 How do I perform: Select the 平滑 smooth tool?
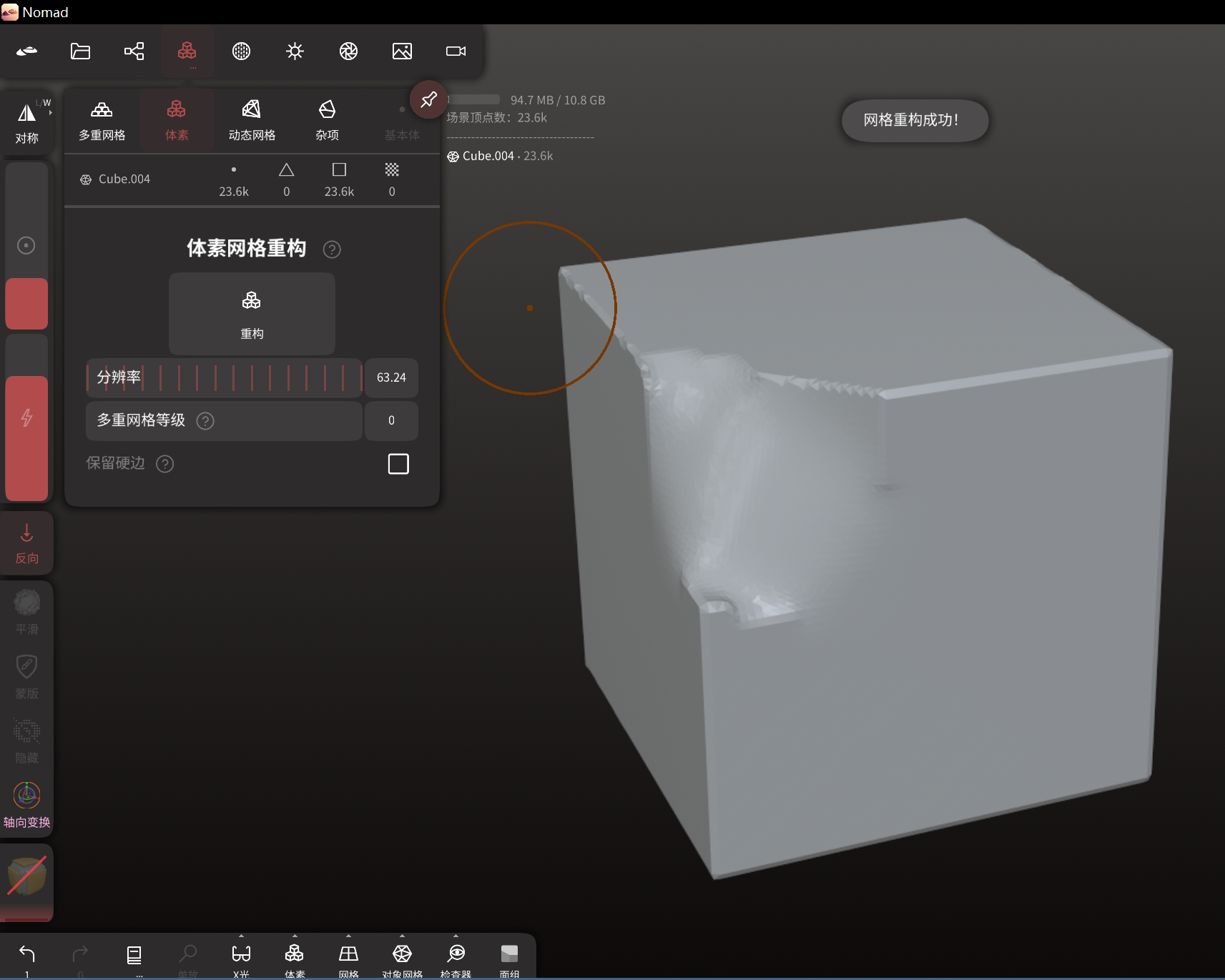pos(26,612)
